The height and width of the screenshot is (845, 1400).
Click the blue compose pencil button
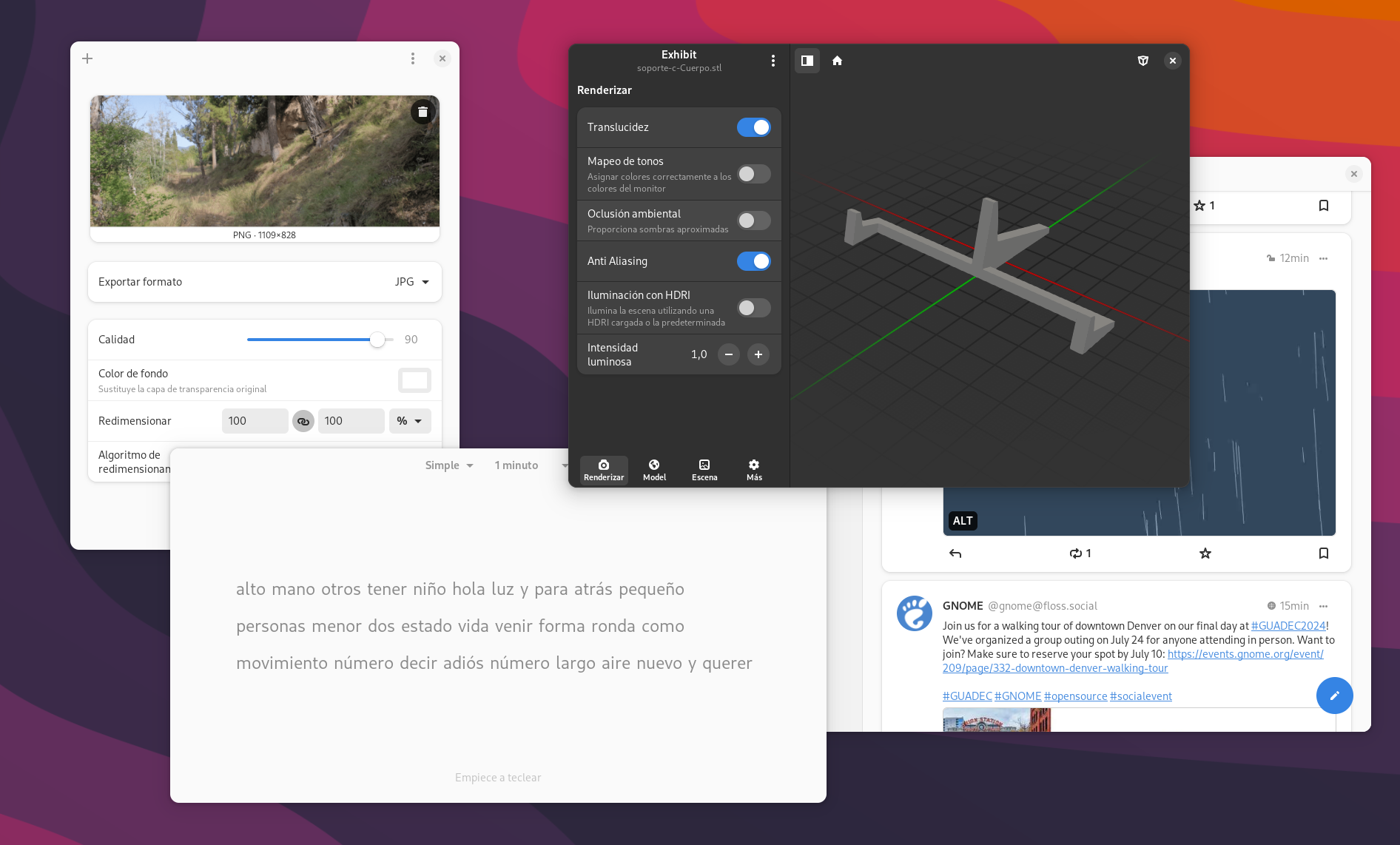[1334, 696]
